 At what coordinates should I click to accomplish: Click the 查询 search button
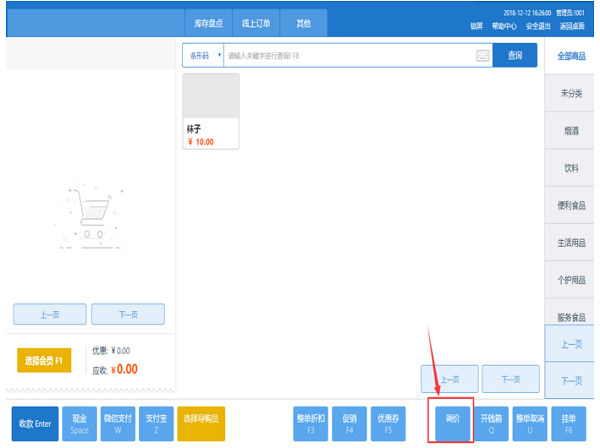pyautogui.click(x=515, y=55)
